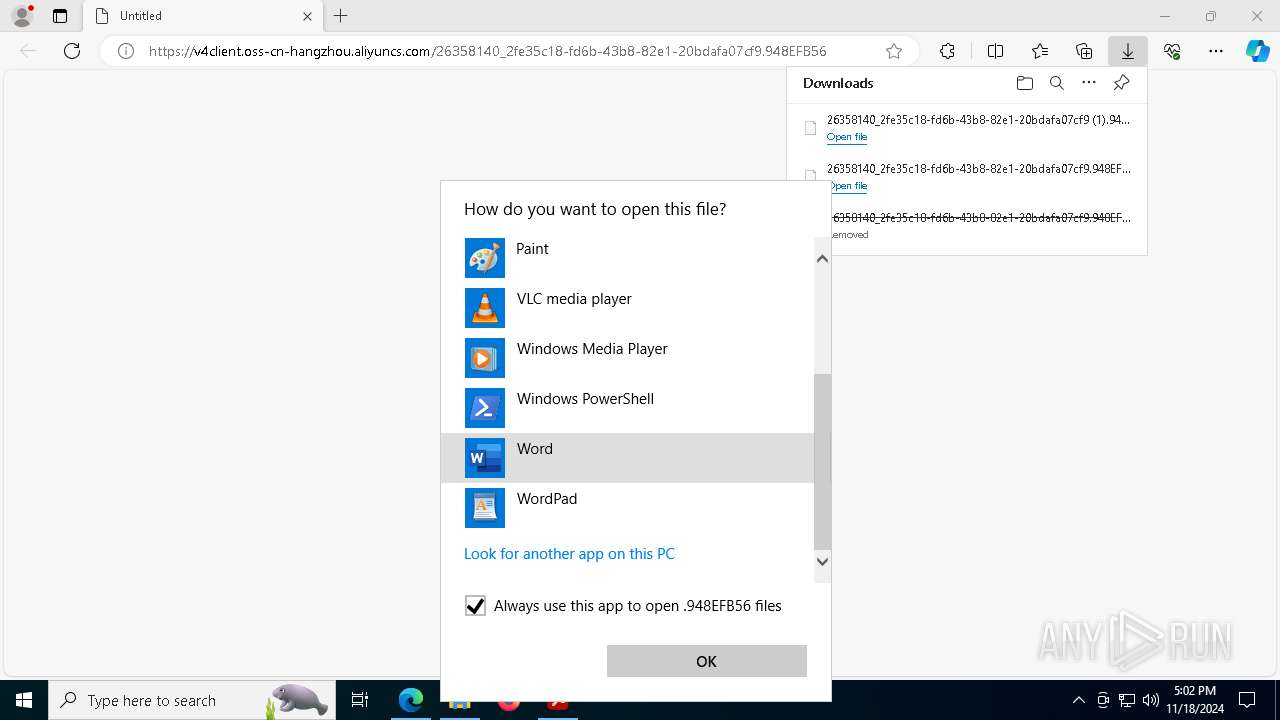
Task: Open file link for second download
Action: 847,186
